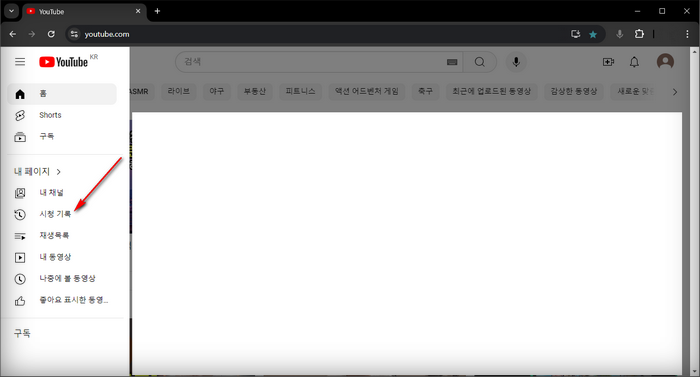Toggle the bookmark star icon
Screen dimensions: 700x377
point(593,34)
